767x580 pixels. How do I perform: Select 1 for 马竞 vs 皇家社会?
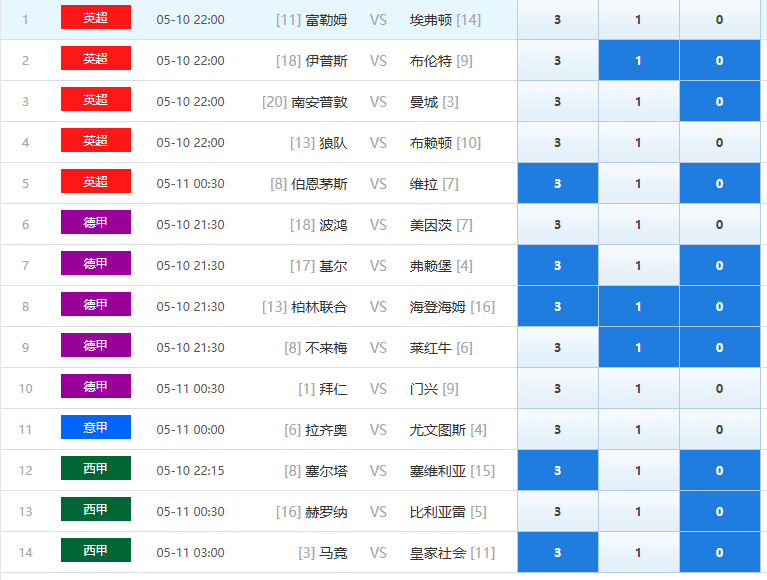click(638, 553)
